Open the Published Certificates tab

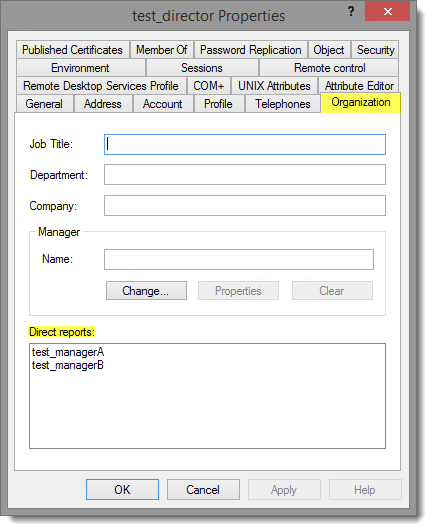72,50
